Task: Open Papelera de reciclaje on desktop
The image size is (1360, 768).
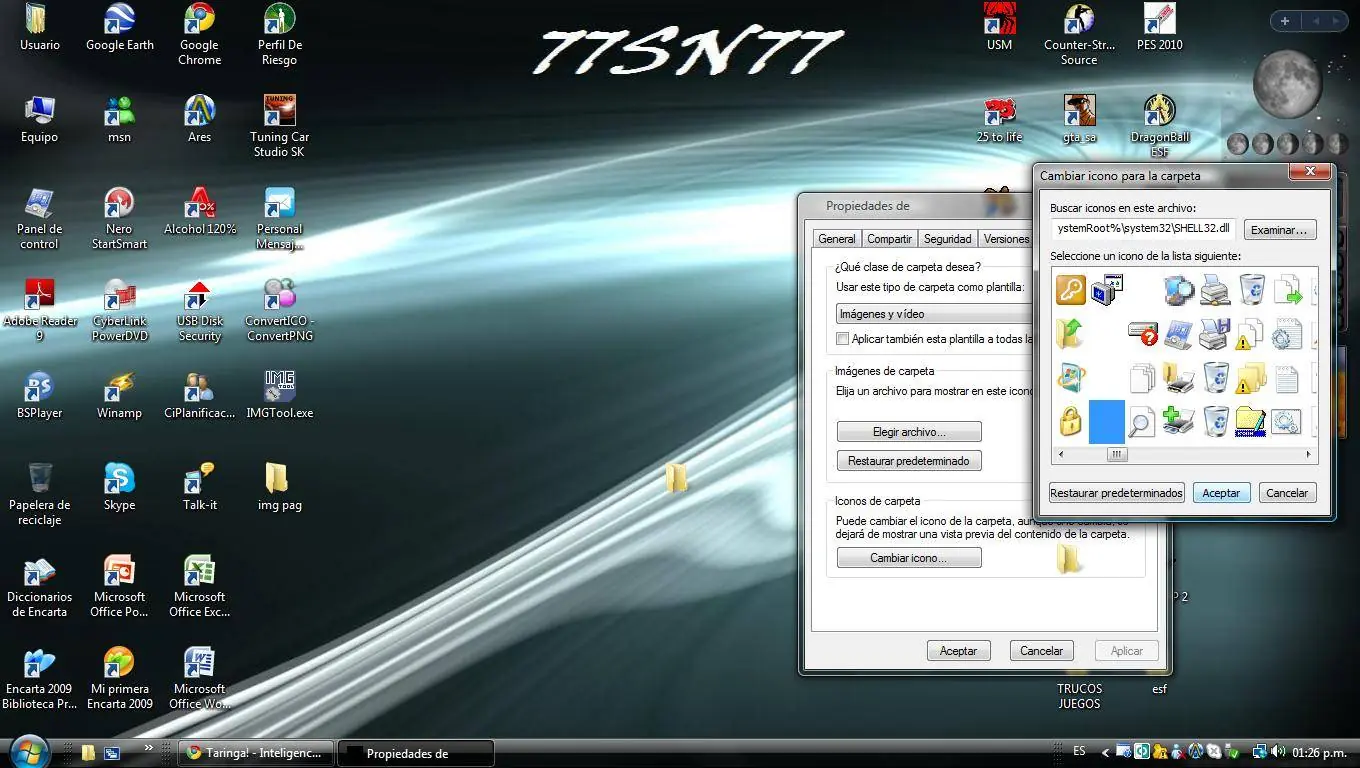Action: tap(39, 494)
